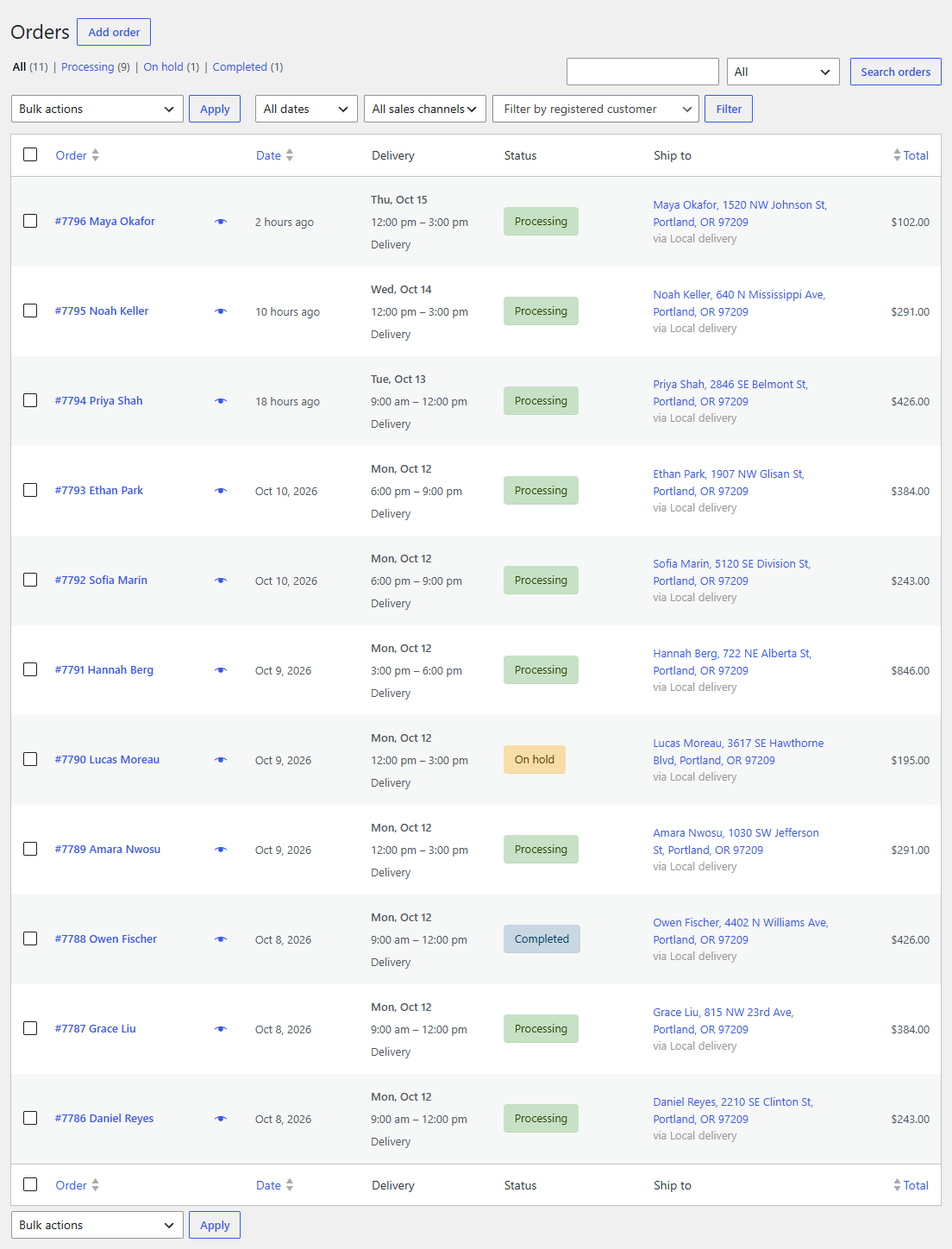This screenshot has width=952, height=1249.
Task: Preview order #7795 Noah Keller eye icon
Action: [x=221, y=311]
